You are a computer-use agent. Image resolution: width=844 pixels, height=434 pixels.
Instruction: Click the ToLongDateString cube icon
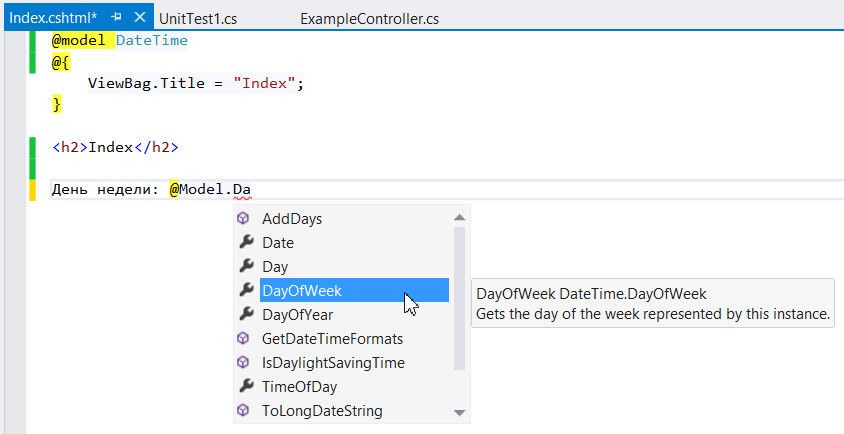coord(243,410)
